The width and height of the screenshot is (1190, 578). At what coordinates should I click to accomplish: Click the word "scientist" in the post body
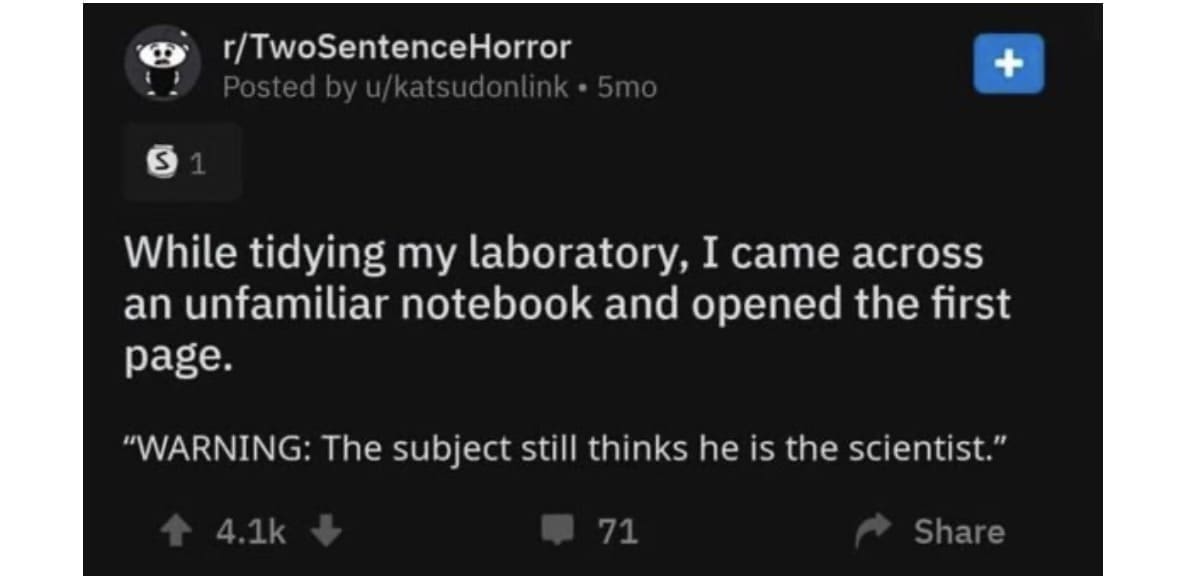click(918, 449)
